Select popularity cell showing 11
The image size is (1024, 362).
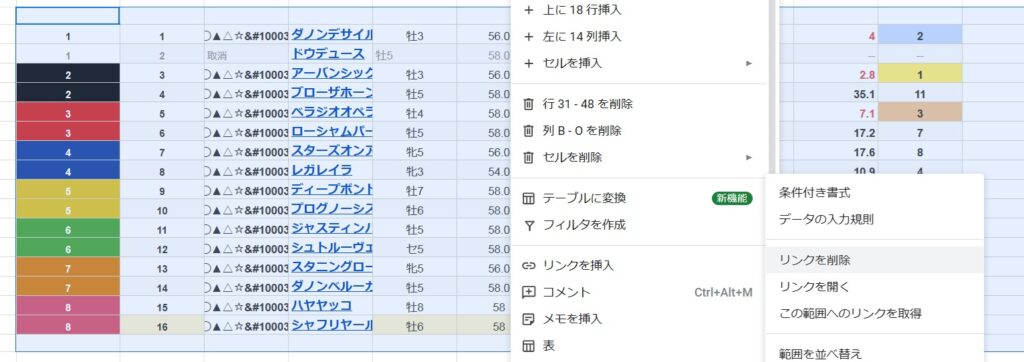coord(920,94)
